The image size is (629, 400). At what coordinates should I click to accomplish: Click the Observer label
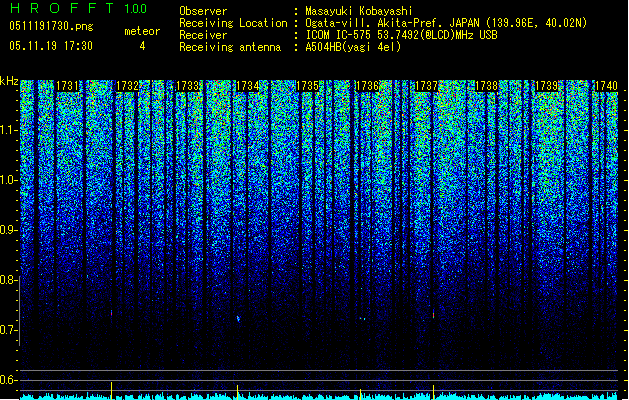pyautogui.click(x=203, y=11)
